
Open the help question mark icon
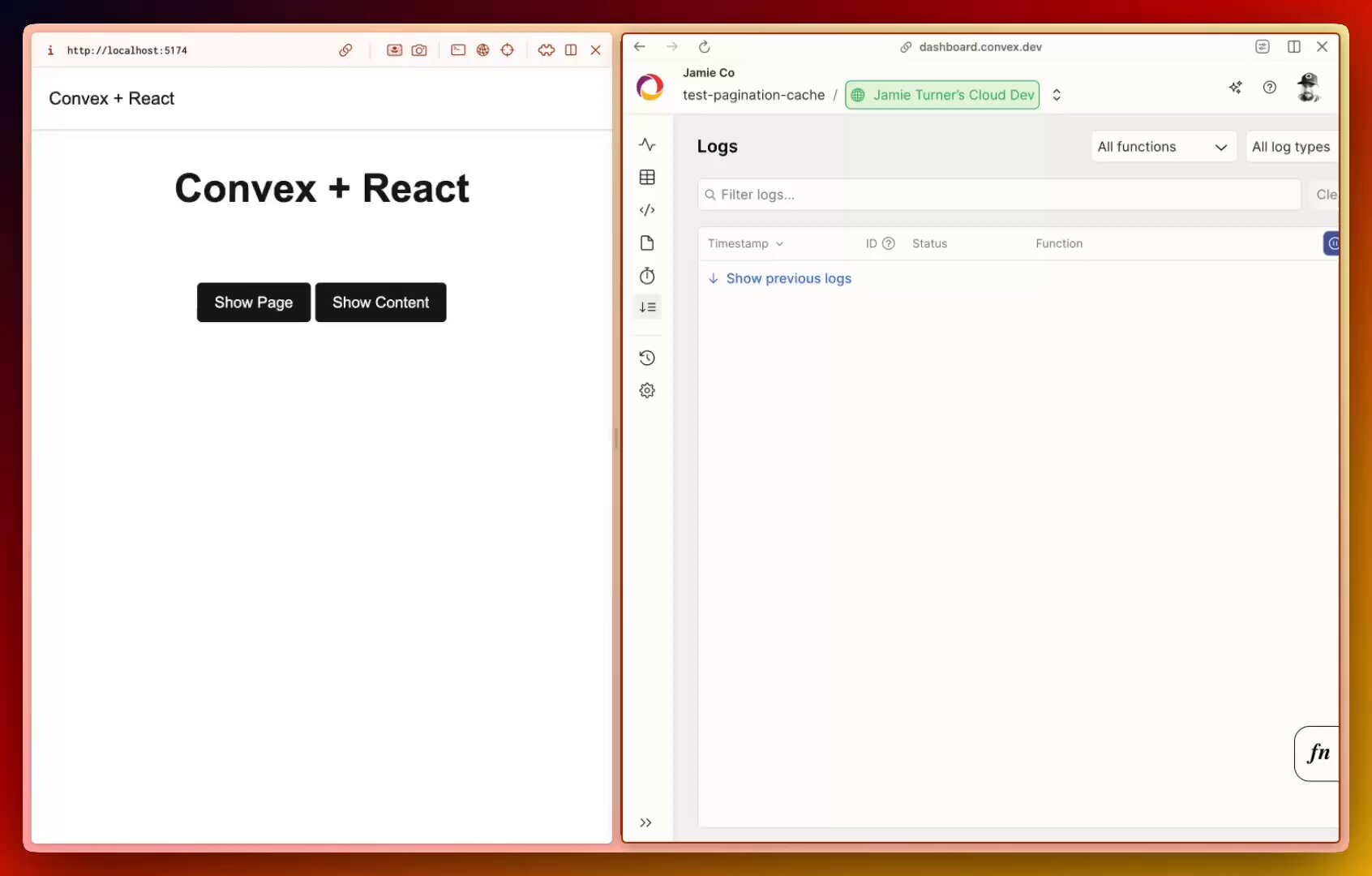(x=1270, y=88)
